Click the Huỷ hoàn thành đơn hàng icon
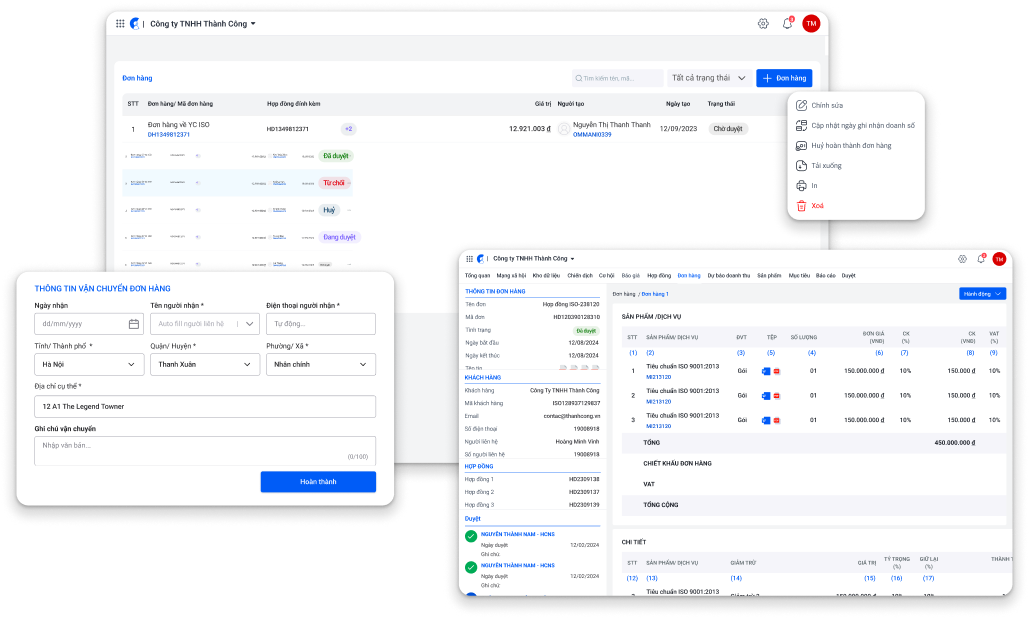This screenshot has width=1029, height=618. click(x=801, y=146)
